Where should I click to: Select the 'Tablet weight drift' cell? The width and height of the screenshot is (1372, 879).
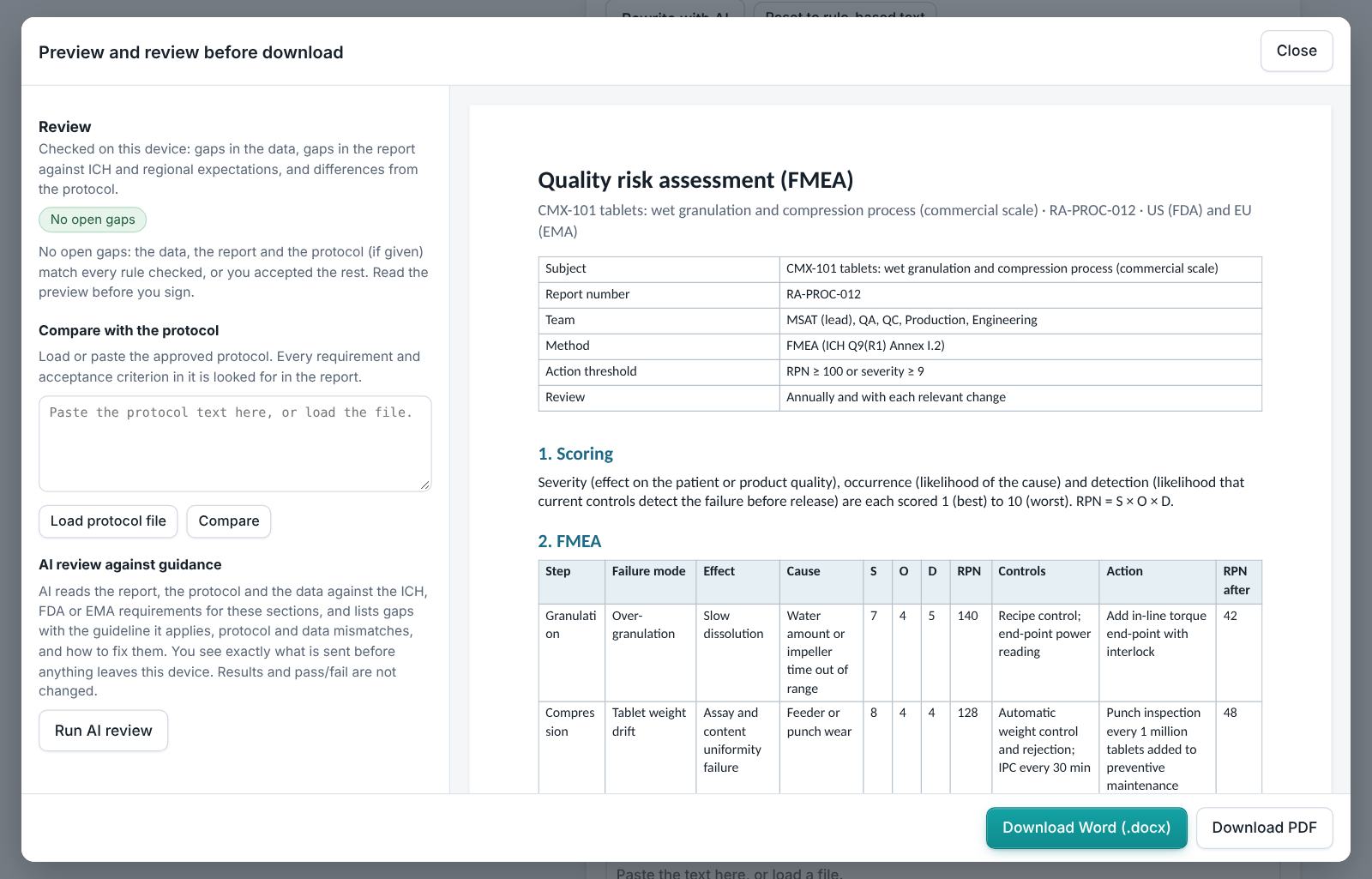pyautogui.click(x=650, y=749)
